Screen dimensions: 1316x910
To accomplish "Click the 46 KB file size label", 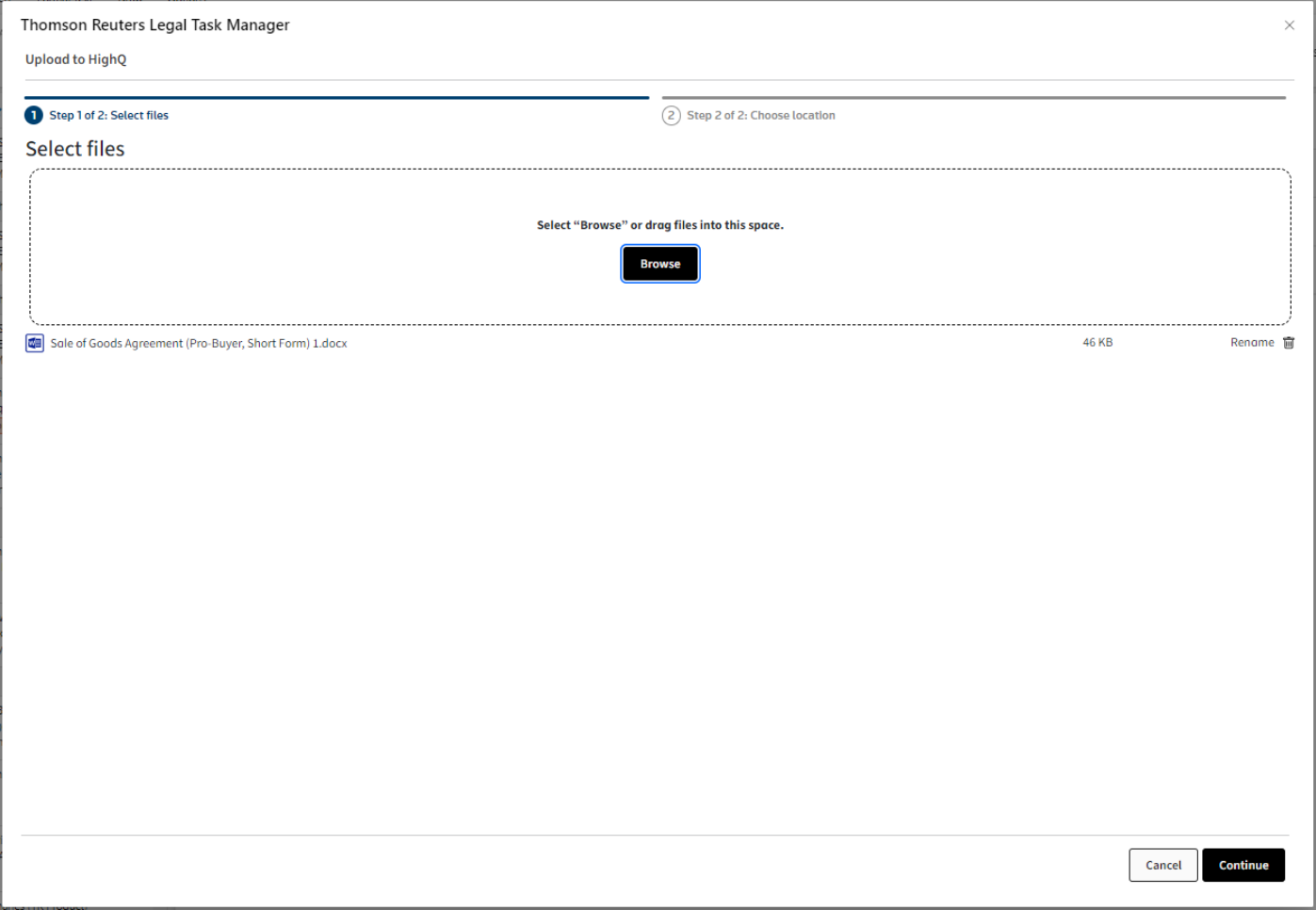I will pos(1097,343).
